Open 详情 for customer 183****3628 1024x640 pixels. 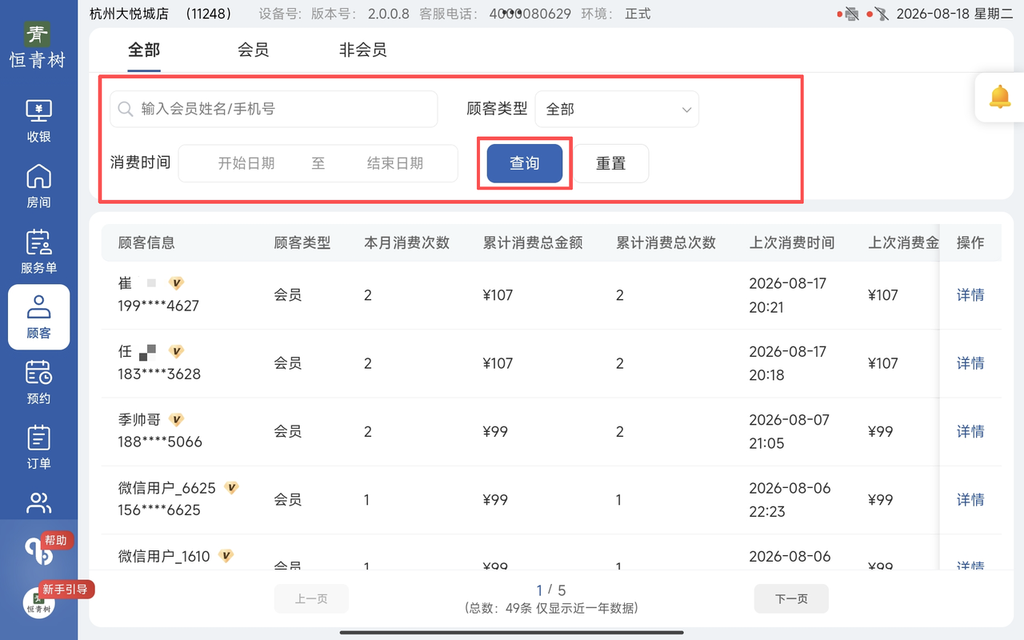pos(970,363)
